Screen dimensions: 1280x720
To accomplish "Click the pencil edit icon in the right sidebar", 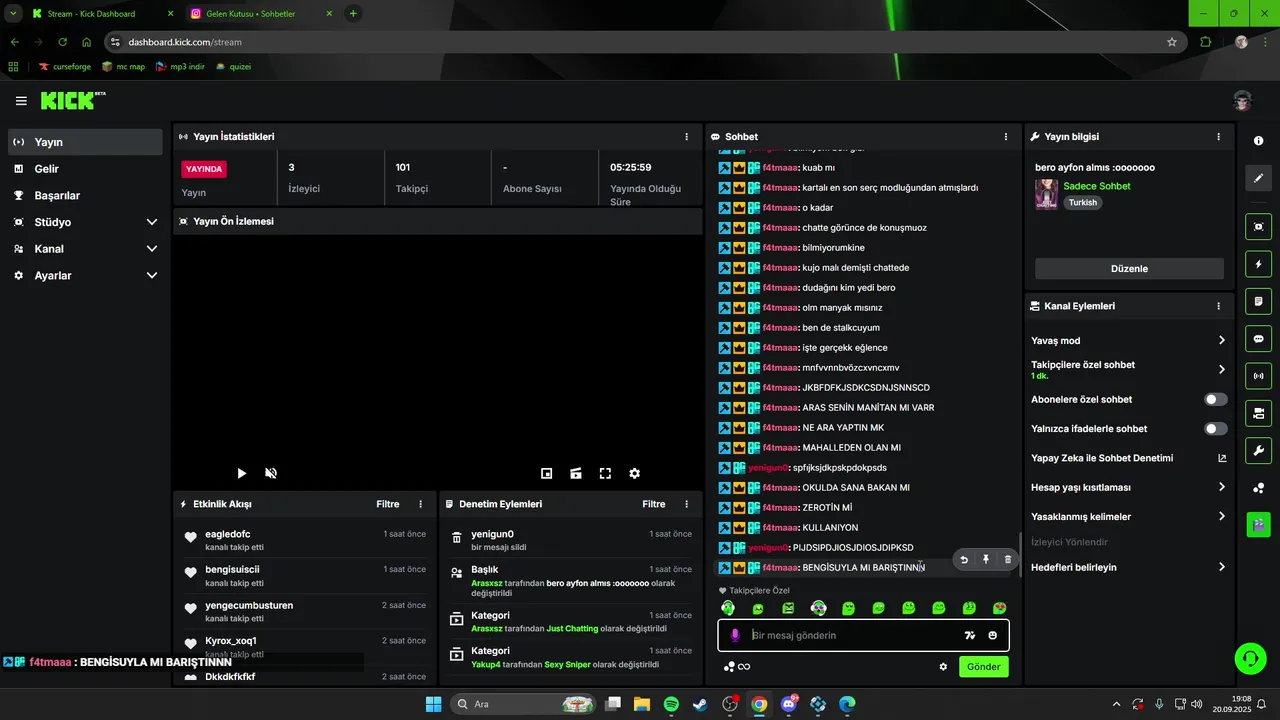I will tap(1259, 178).
